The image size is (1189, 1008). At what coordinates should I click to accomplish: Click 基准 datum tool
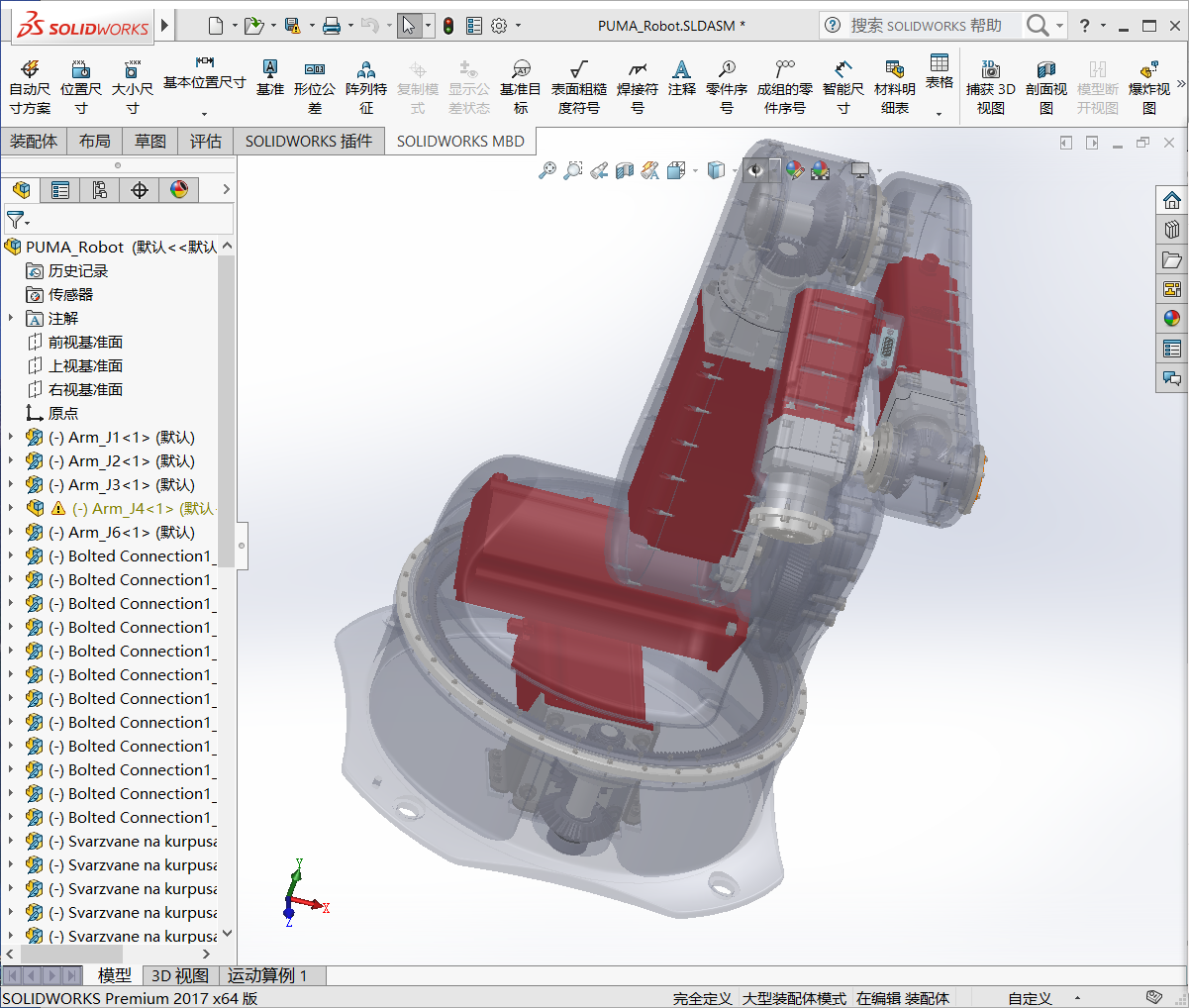[270, 77]
